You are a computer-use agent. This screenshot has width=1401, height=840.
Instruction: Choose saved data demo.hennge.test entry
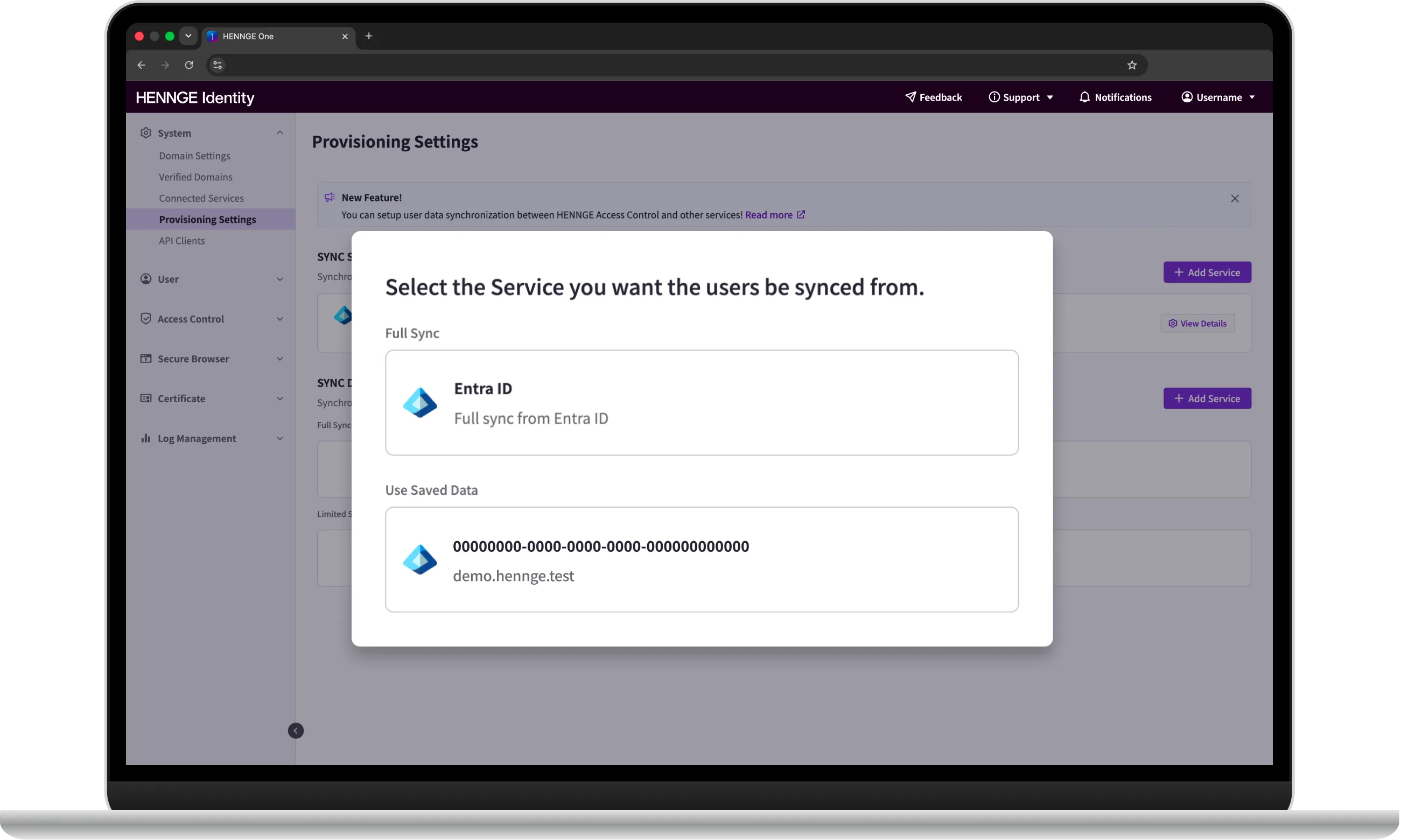coord(702,560)
